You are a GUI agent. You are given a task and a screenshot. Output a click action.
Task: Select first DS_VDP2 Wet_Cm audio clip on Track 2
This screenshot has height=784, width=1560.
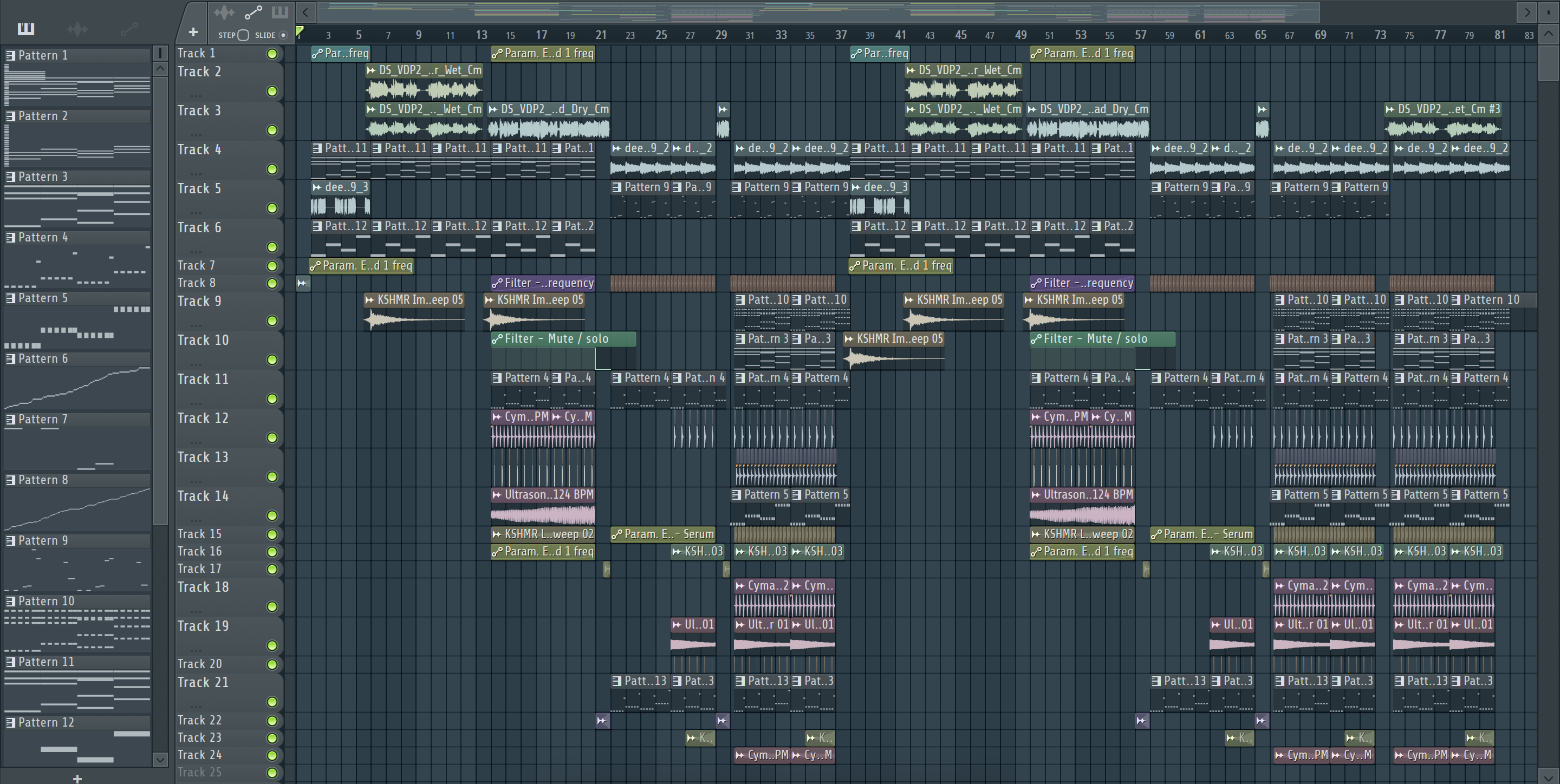click(424, 82)
